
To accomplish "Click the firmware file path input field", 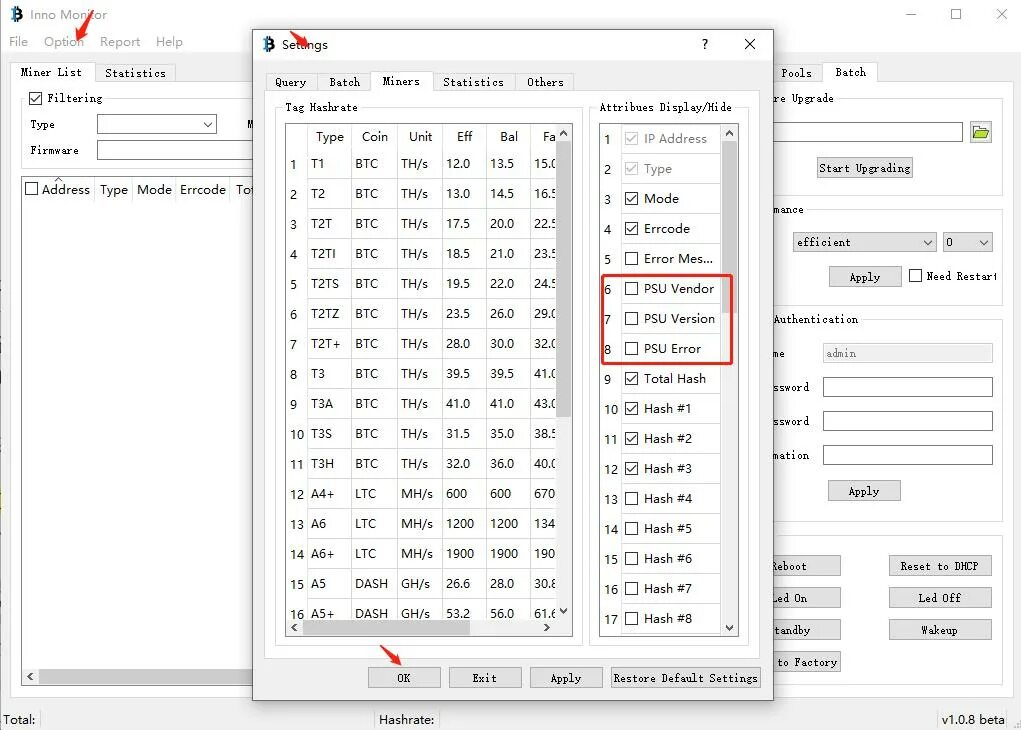I will (x=867, y=132).
